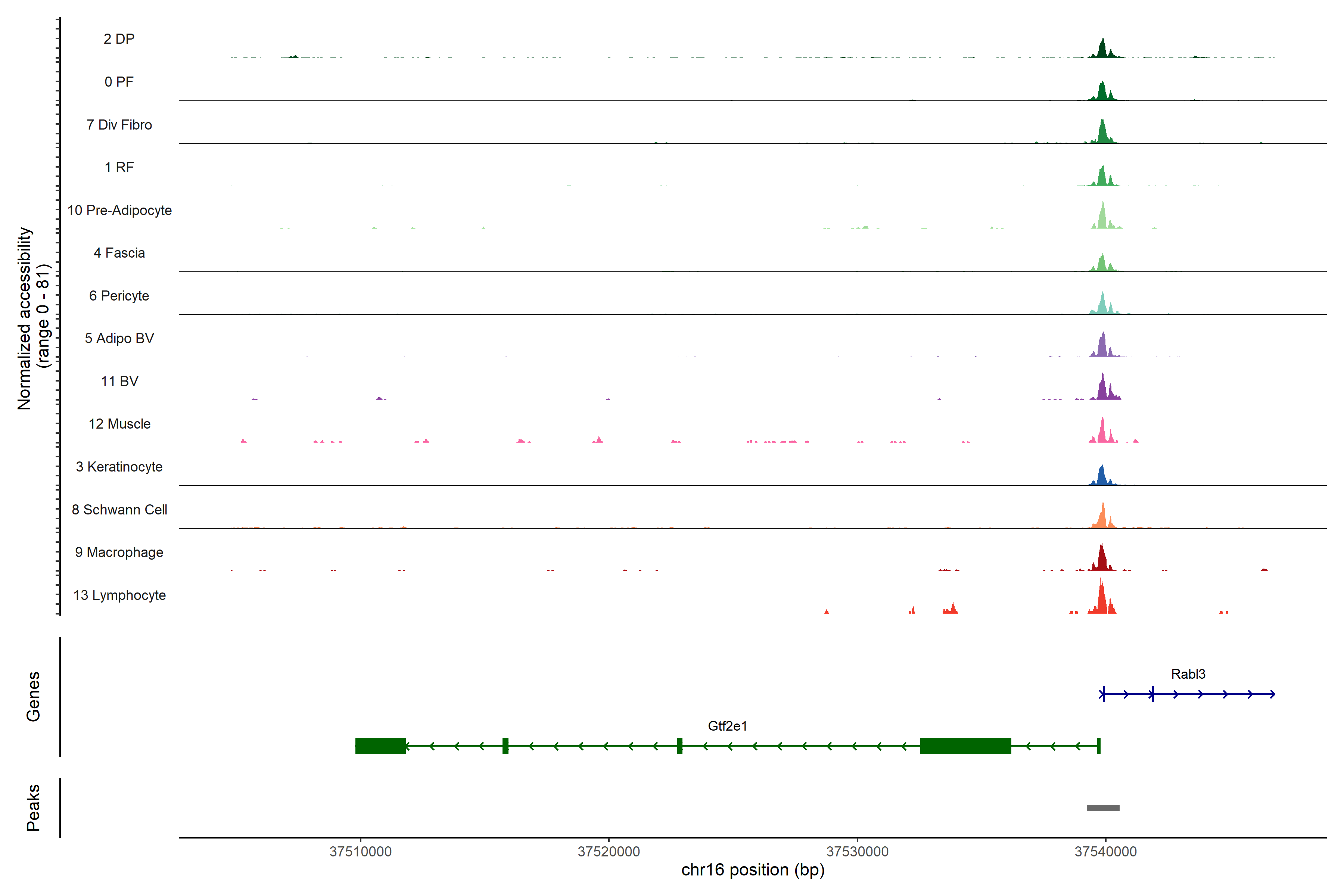Click the 37510000 axis tick label
This screenshot has height=896, width=1344.
coord(361,852)
